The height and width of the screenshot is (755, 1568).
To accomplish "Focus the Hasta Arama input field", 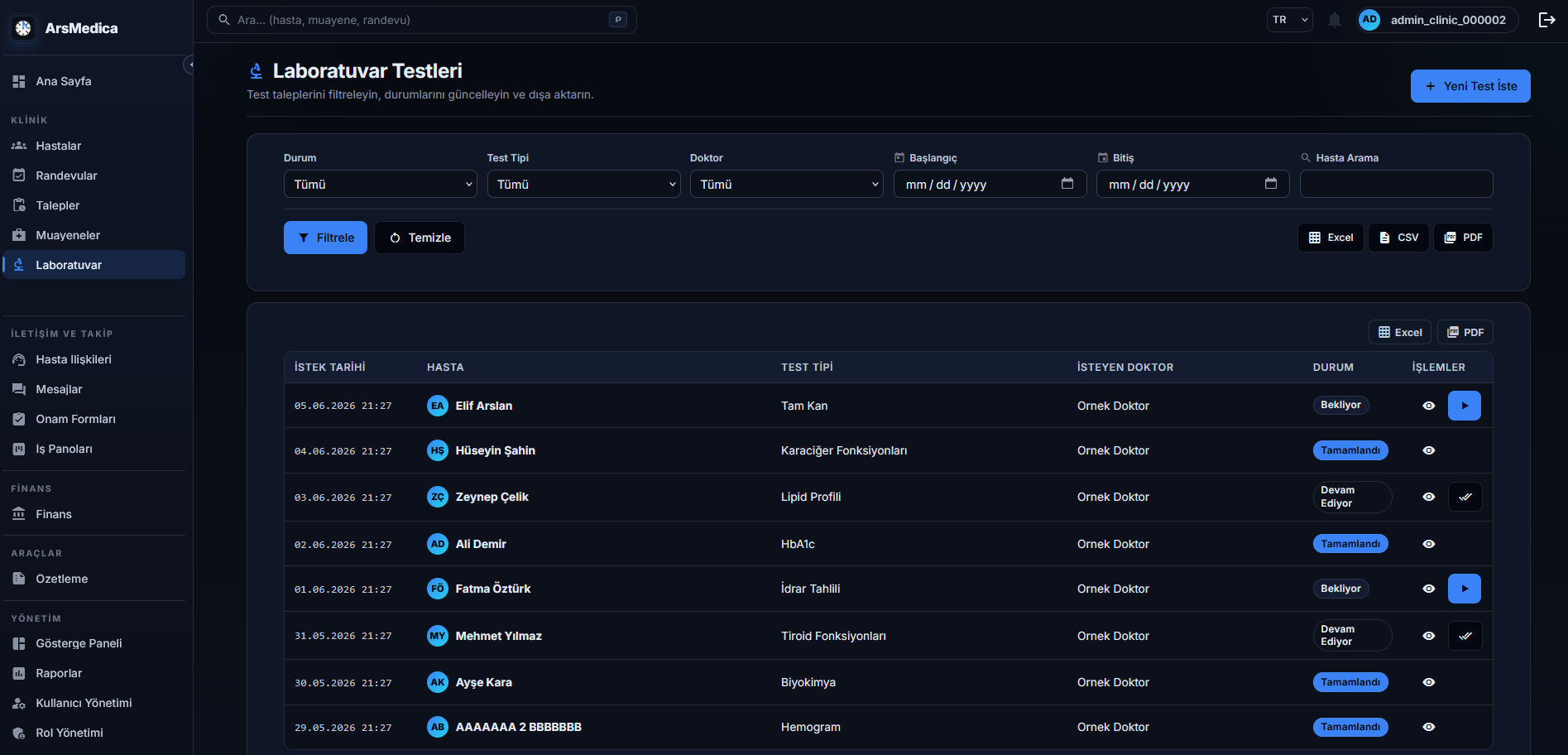I will coord(1396,184).
